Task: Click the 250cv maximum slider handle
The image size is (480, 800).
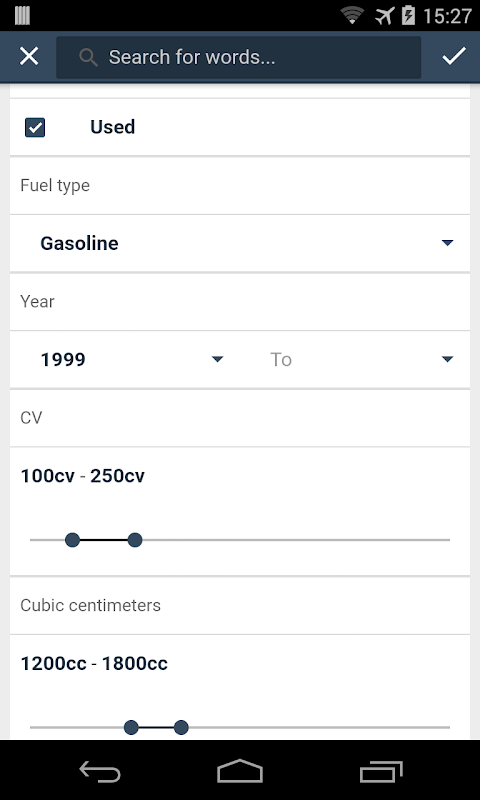Action: pyautogui.click(x=135, y=540)
